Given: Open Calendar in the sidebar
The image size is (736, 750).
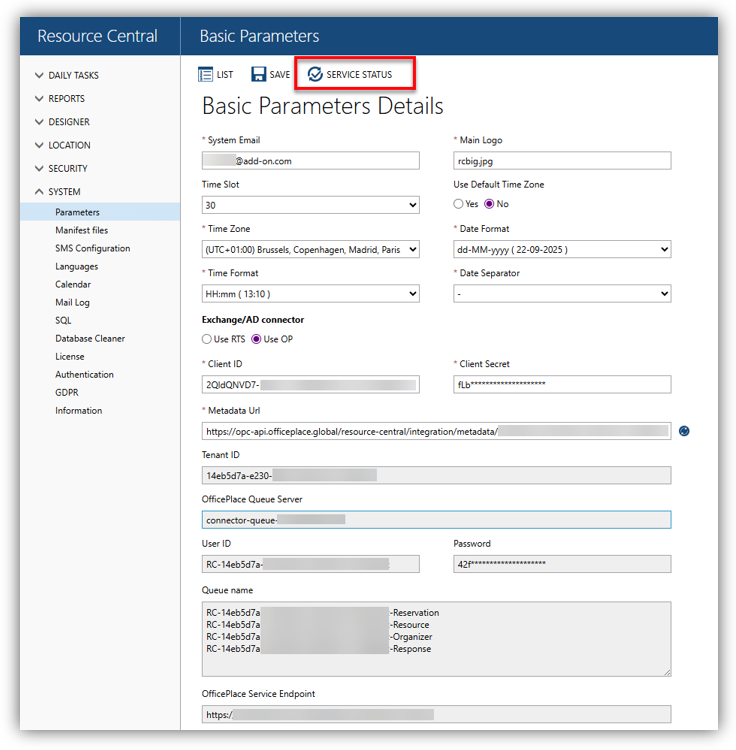Looking at the screenshot, I should [x=73, y=284].
